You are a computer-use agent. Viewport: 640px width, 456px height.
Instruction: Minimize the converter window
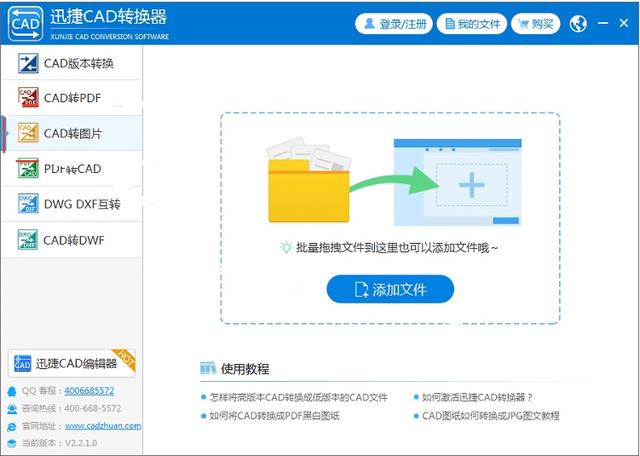pos(603,23)
